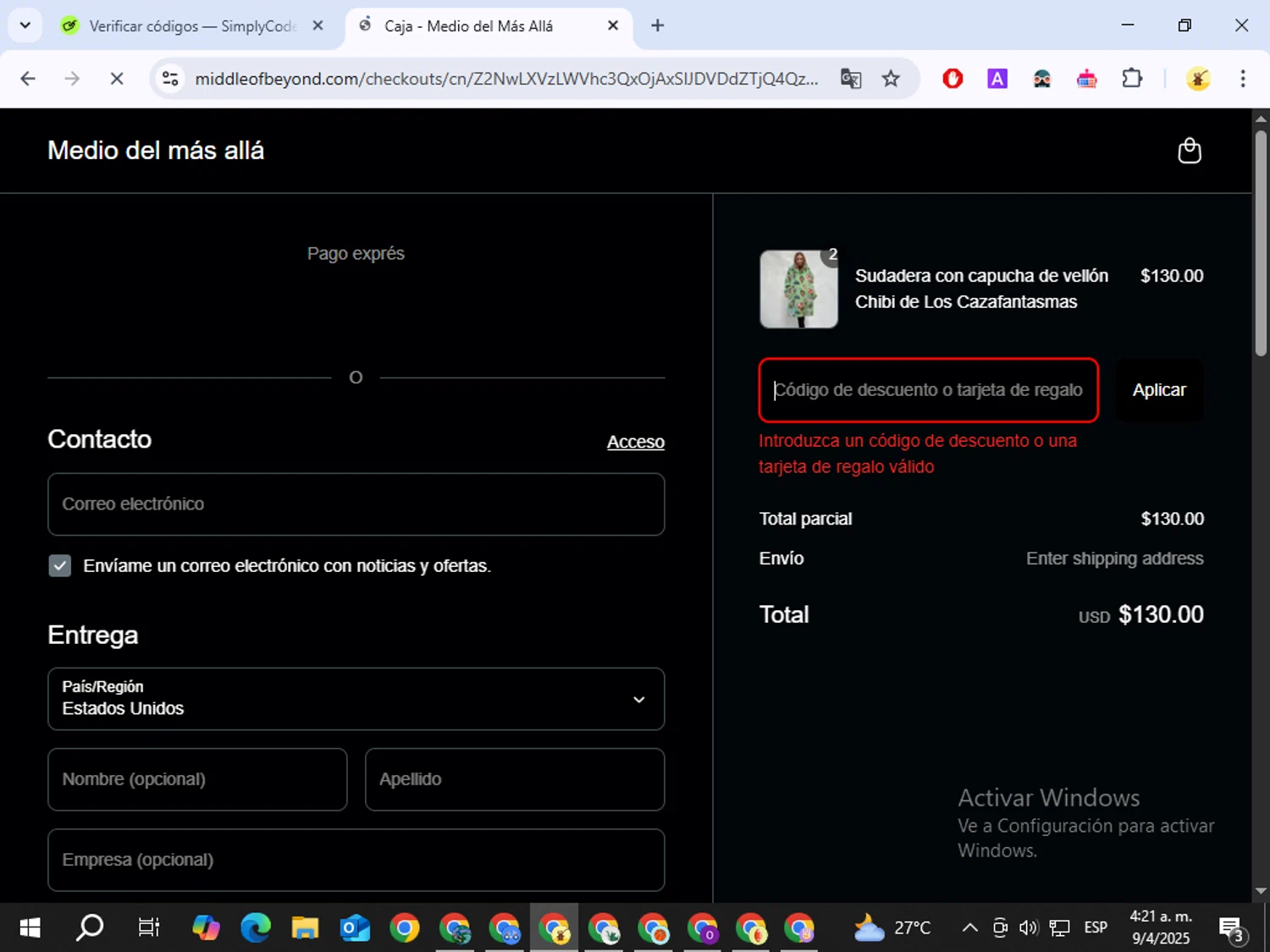Select the Caja - Medio del Más Allá tab
Screen dimensions: 1270x952
(x=468, y=26)
